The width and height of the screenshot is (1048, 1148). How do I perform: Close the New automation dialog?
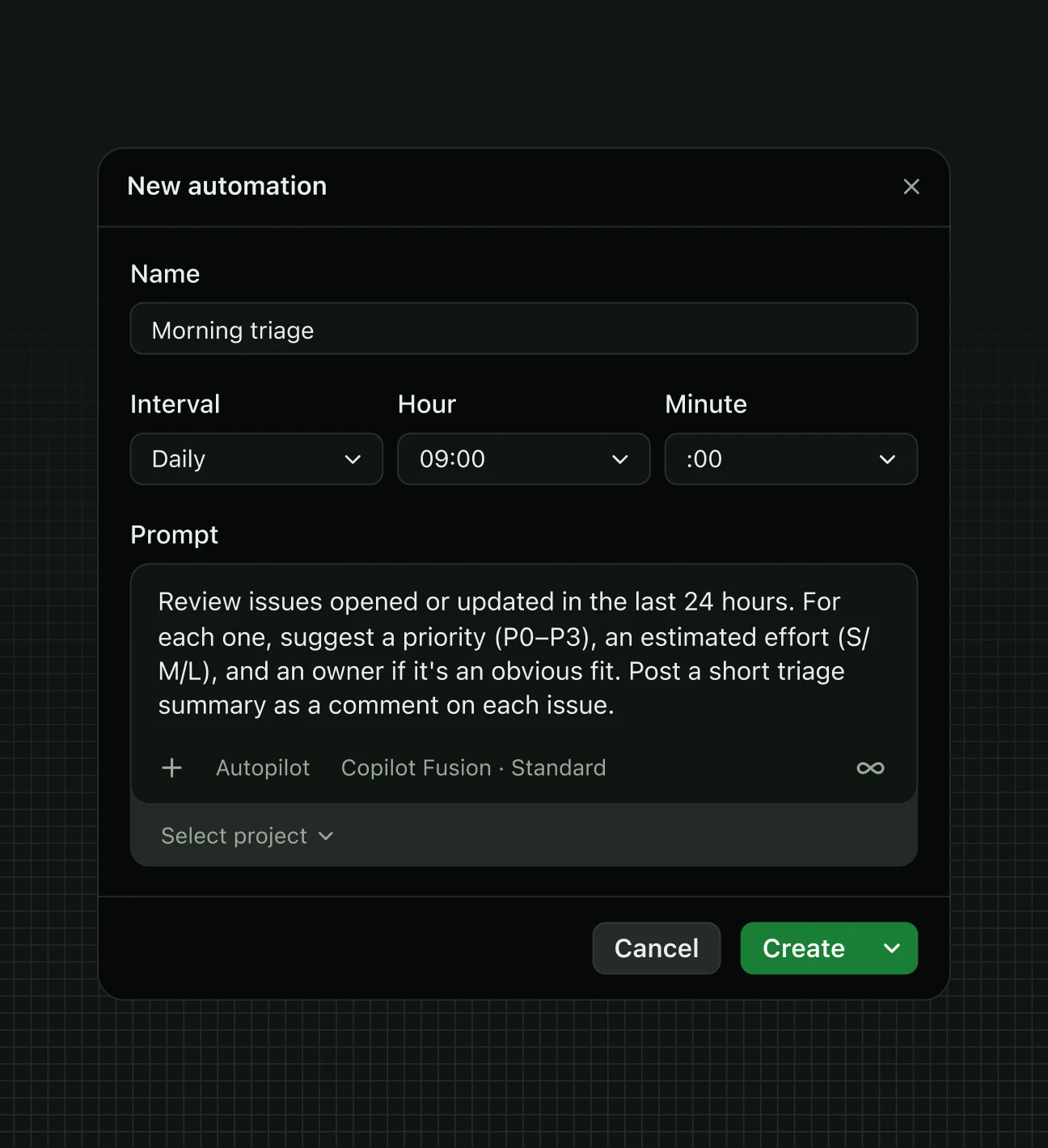pos(911,187)
